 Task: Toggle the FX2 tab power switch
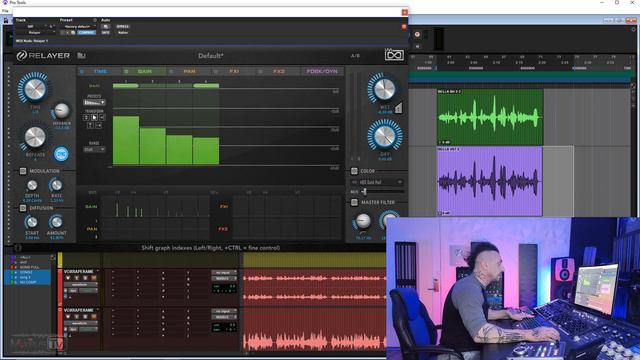260,71
